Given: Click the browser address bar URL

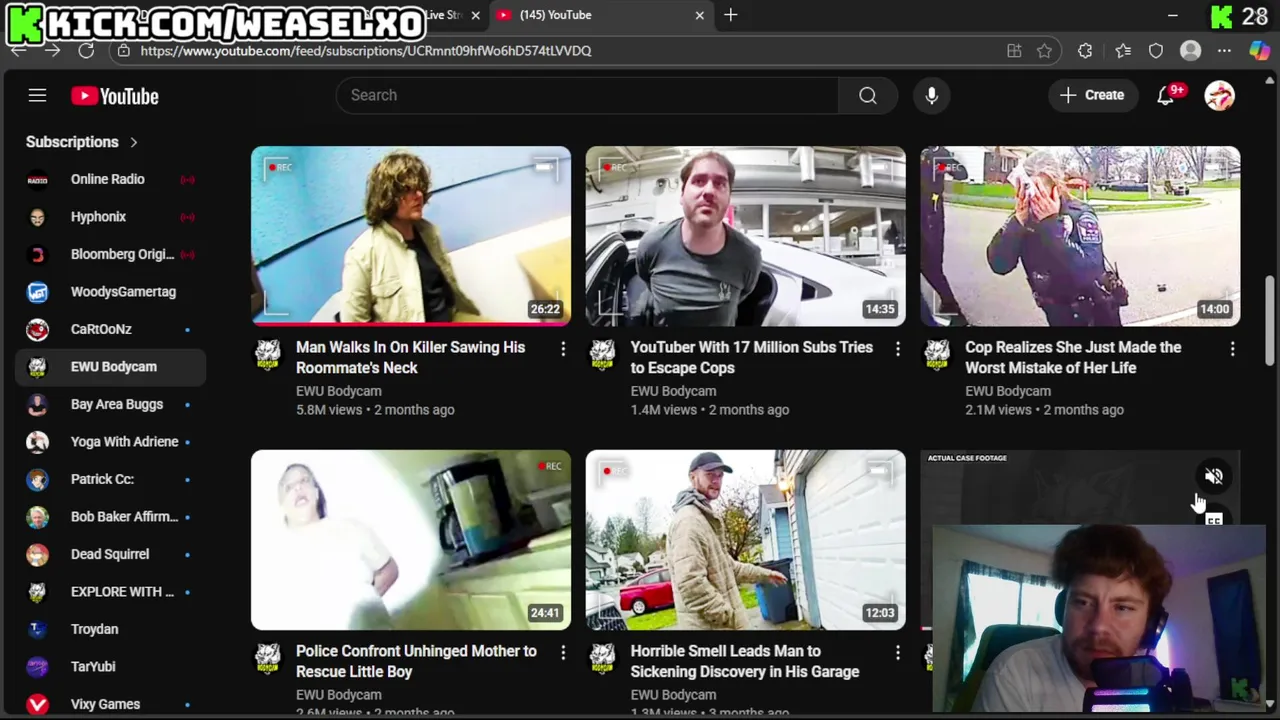Looking at the screenshot, I should click(366, 50).
